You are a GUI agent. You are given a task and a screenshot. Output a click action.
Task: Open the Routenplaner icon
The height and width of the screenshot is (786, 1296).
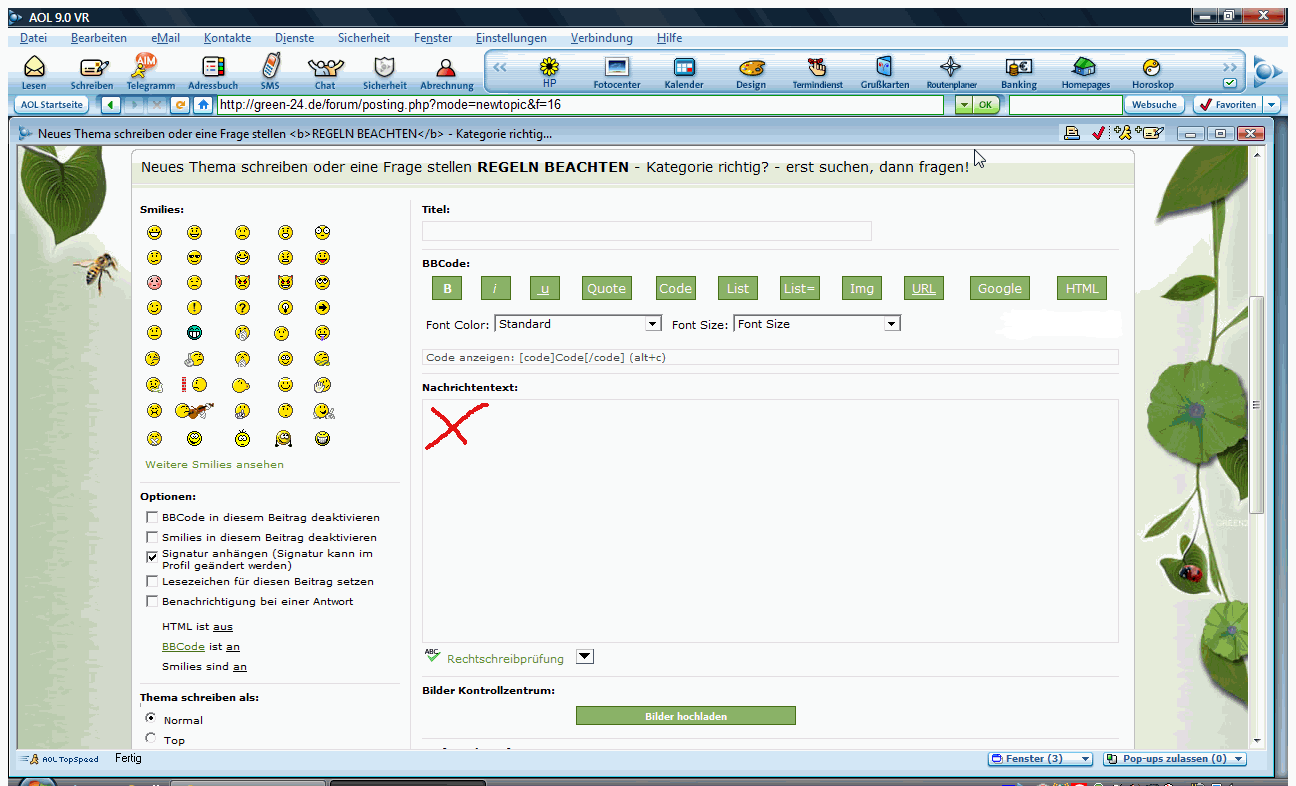[951, 71]
